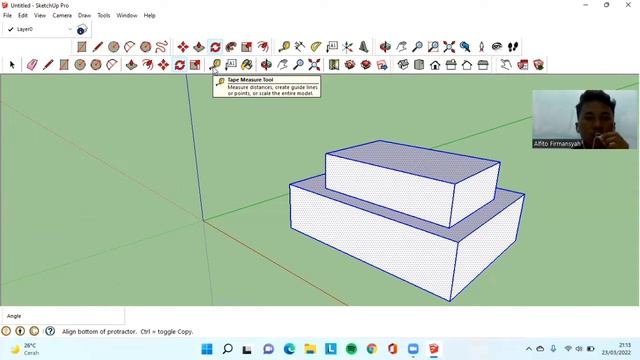This screenshot has width=640, height=360.
Task: Open the Draw menu
Action: pyautogui.click(x=84, y=16)
